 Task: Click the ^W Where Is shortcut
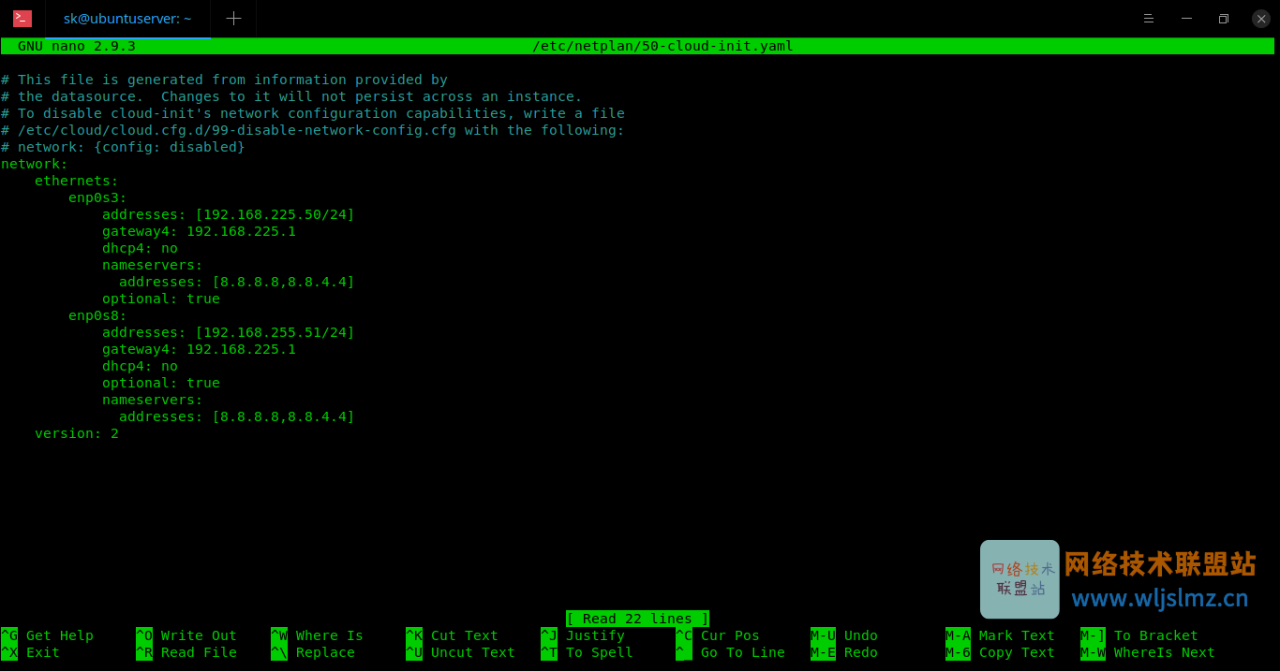point(317,636)
